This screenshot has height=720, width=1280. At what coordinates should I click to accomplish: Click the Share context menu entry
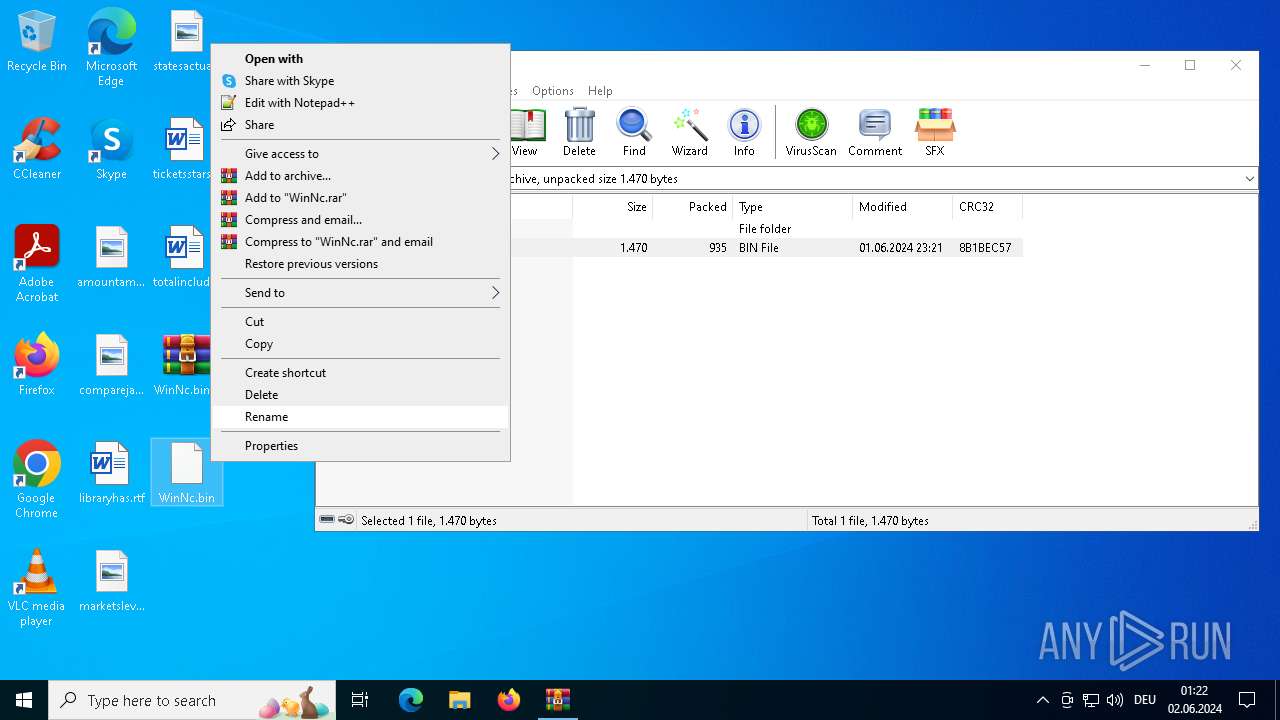360,125
